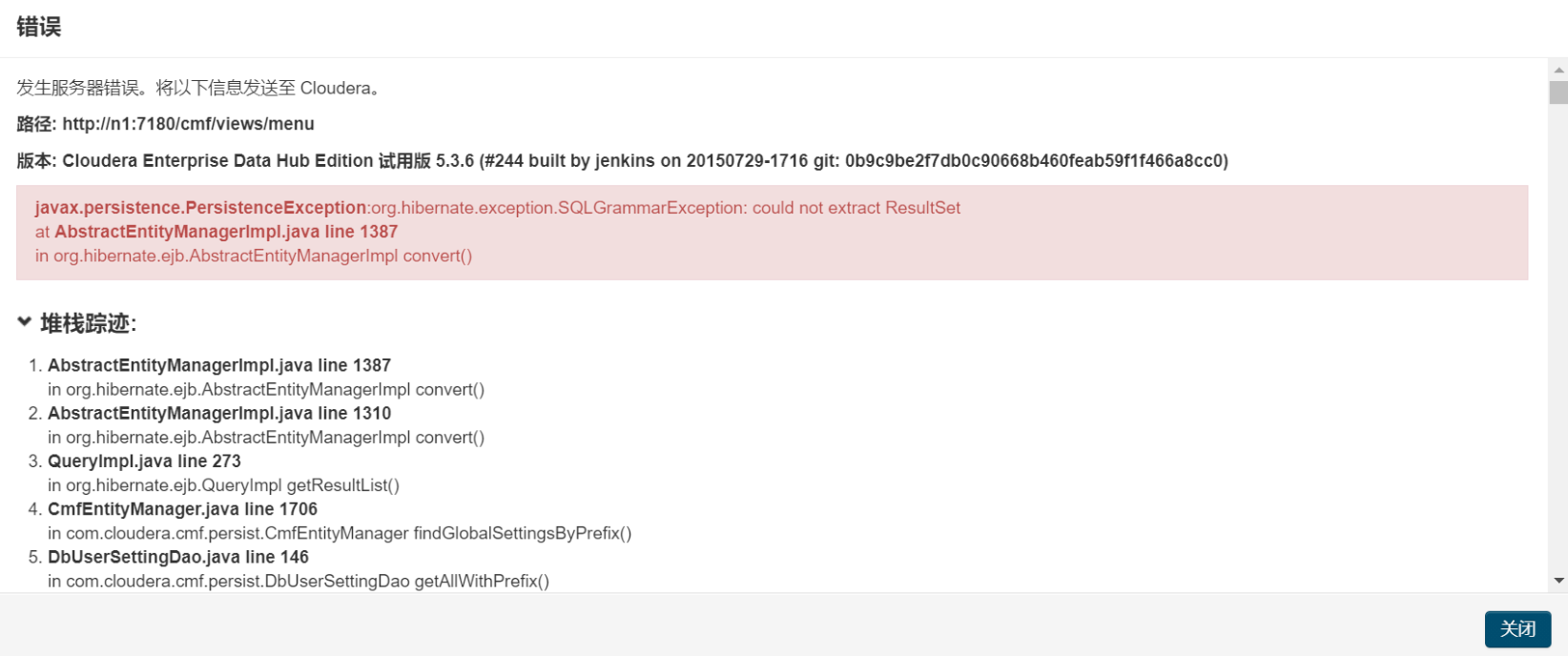Click javax.persistence.PersistenceException bold text
Screen dimensions: 1568x656
(x=200, y=208)
